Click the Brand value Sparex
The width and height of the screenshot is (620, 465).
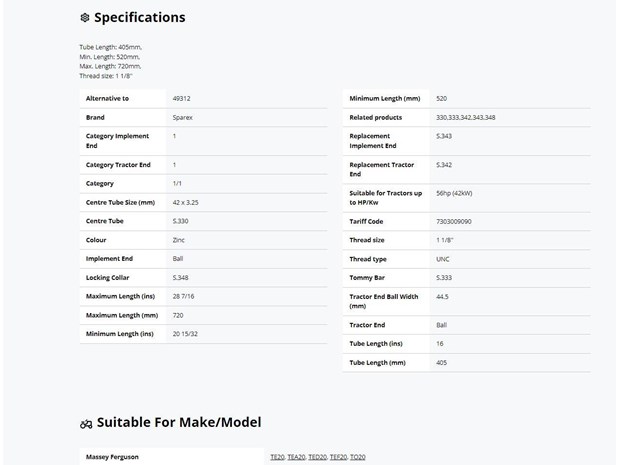pyautogui.click(x=183, y=117)
